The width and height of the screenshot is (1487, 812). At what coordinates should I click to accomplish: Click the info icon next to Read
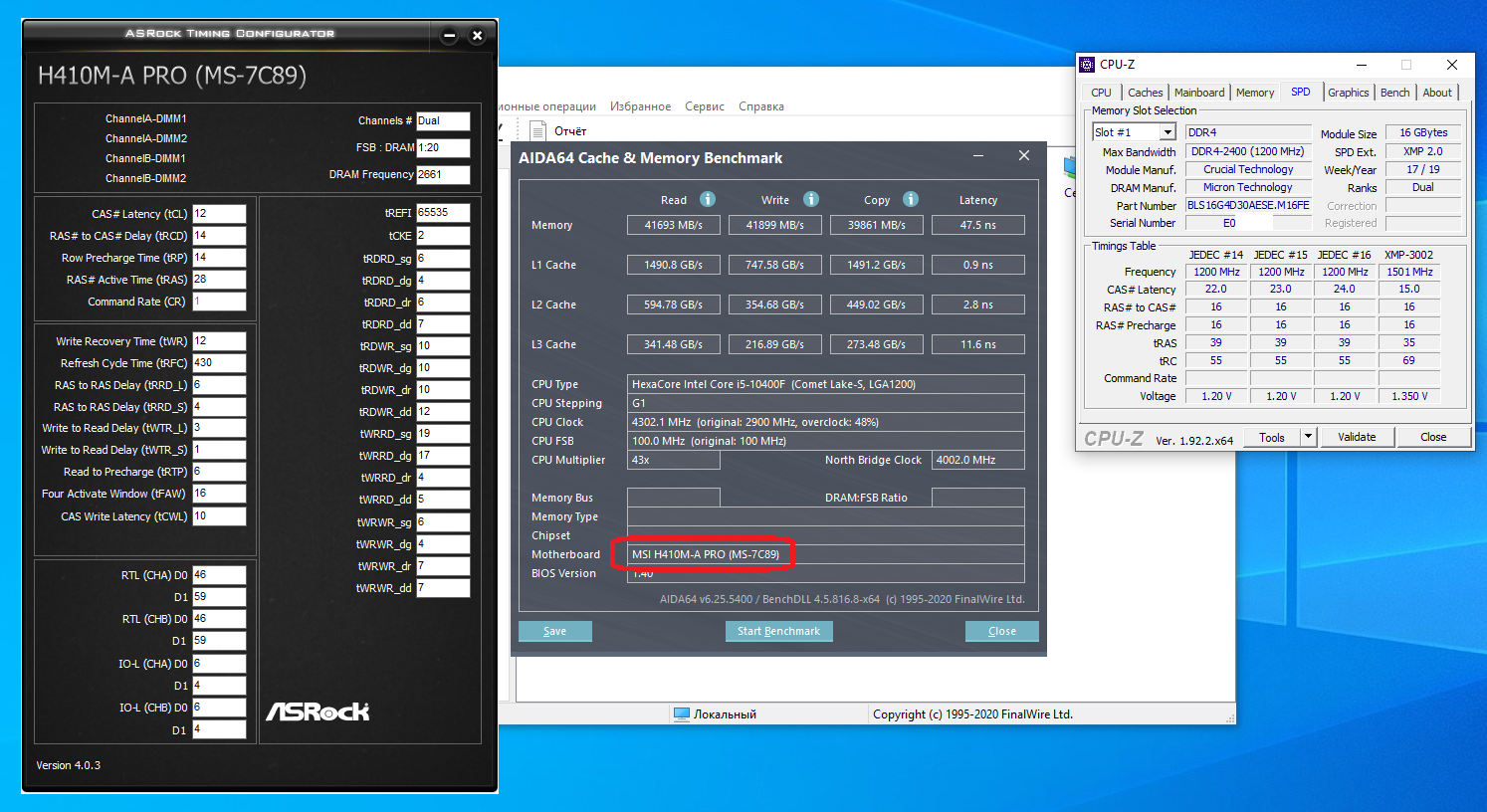click(x=708, y=199)
